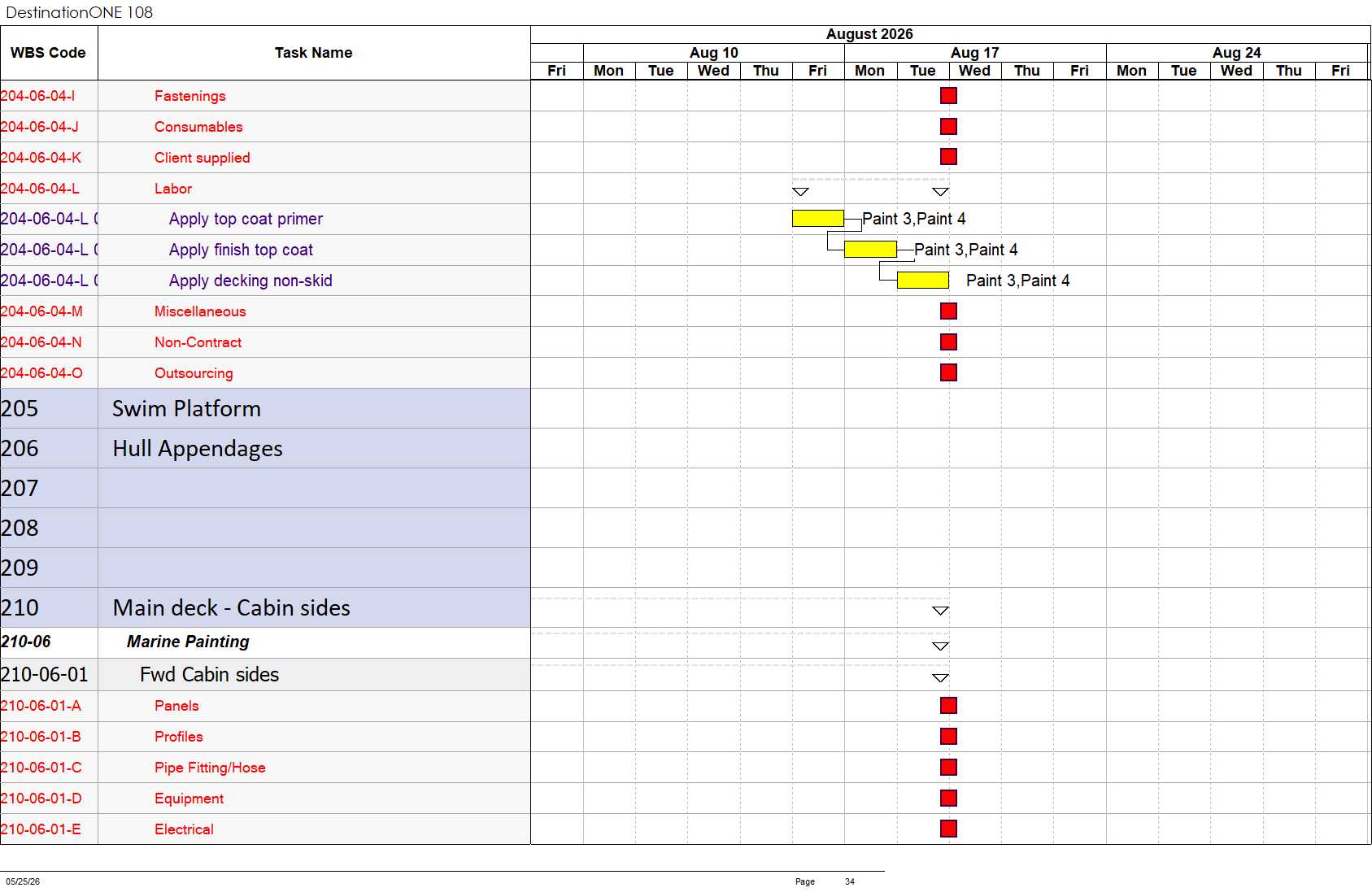Click the Main deck summary end triangle
Screen dimensions: 1372x892
[x=940, y=611]
